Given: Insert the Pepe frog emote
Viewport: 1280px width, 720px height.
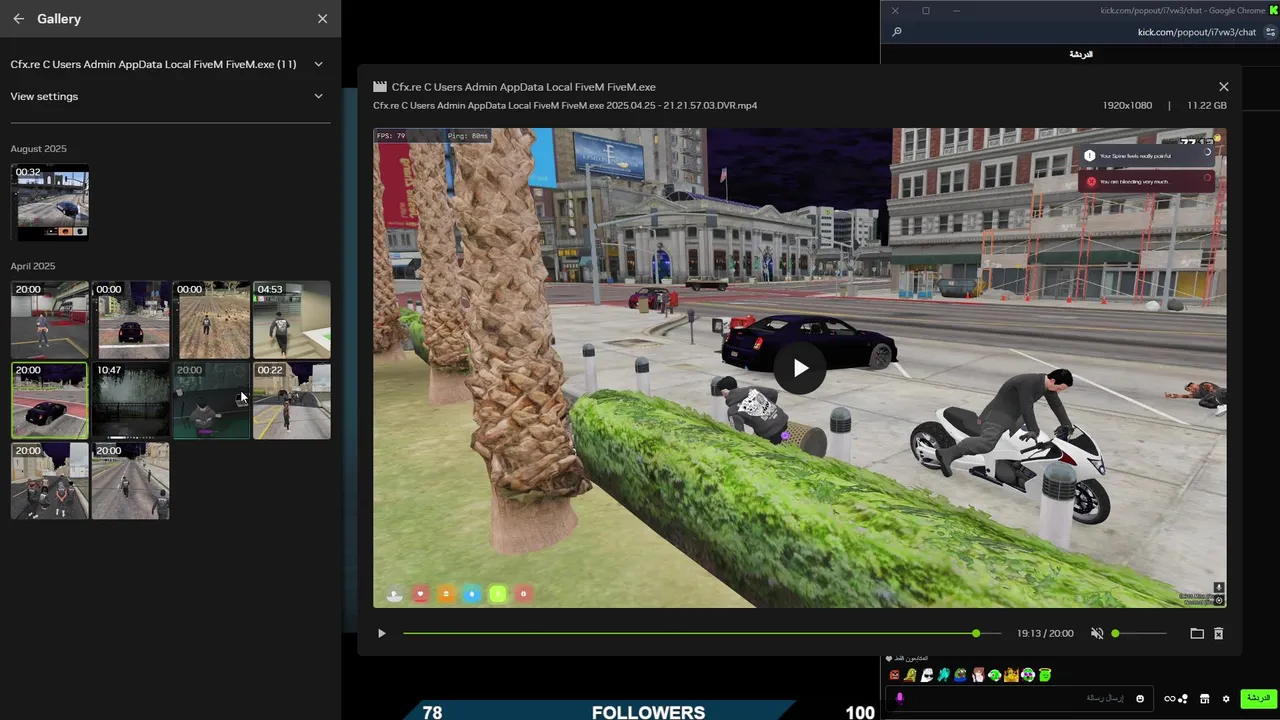Looking at the screenshot, I should click(961, 675).
